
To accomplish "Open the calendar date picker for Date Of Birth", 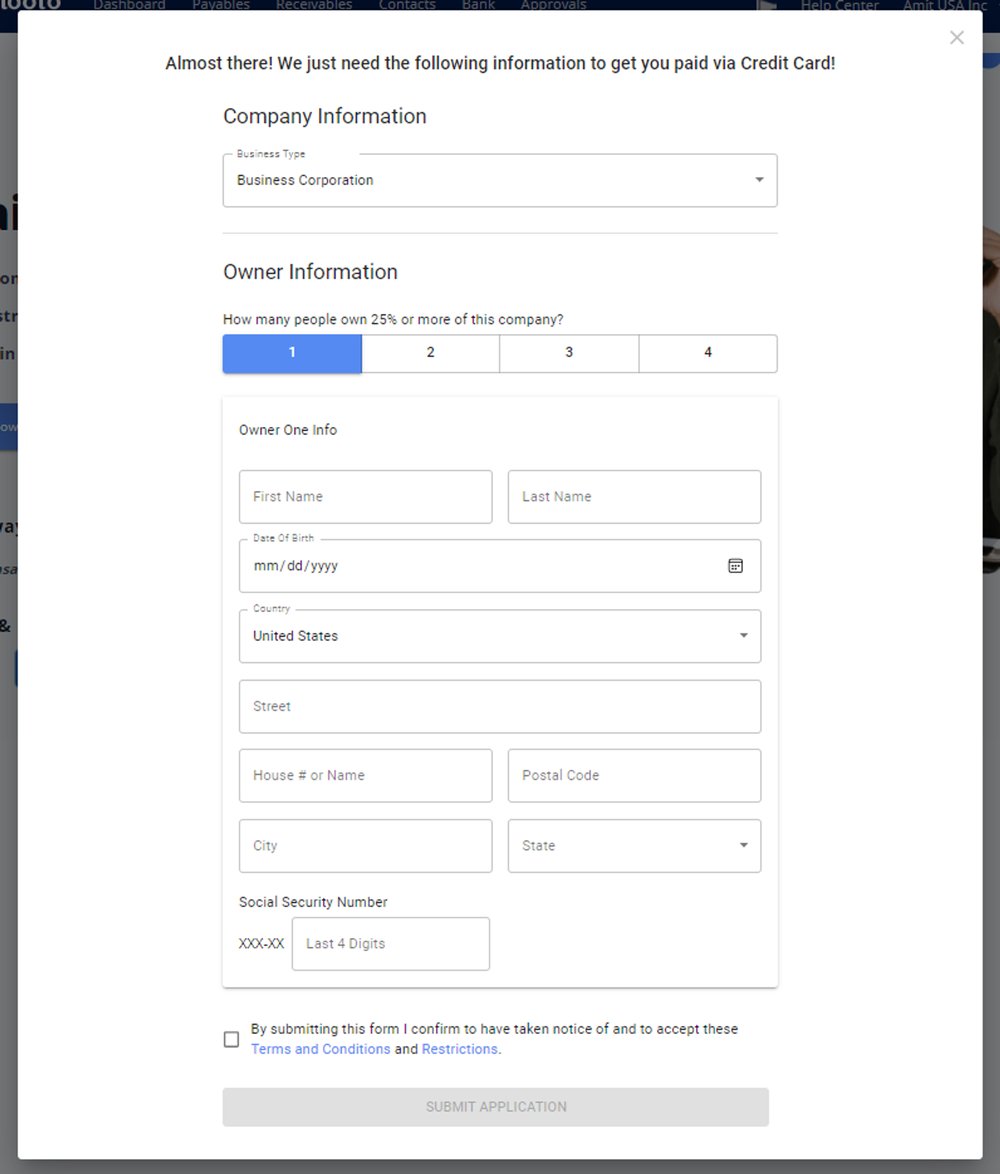I will tap(736, 565).
